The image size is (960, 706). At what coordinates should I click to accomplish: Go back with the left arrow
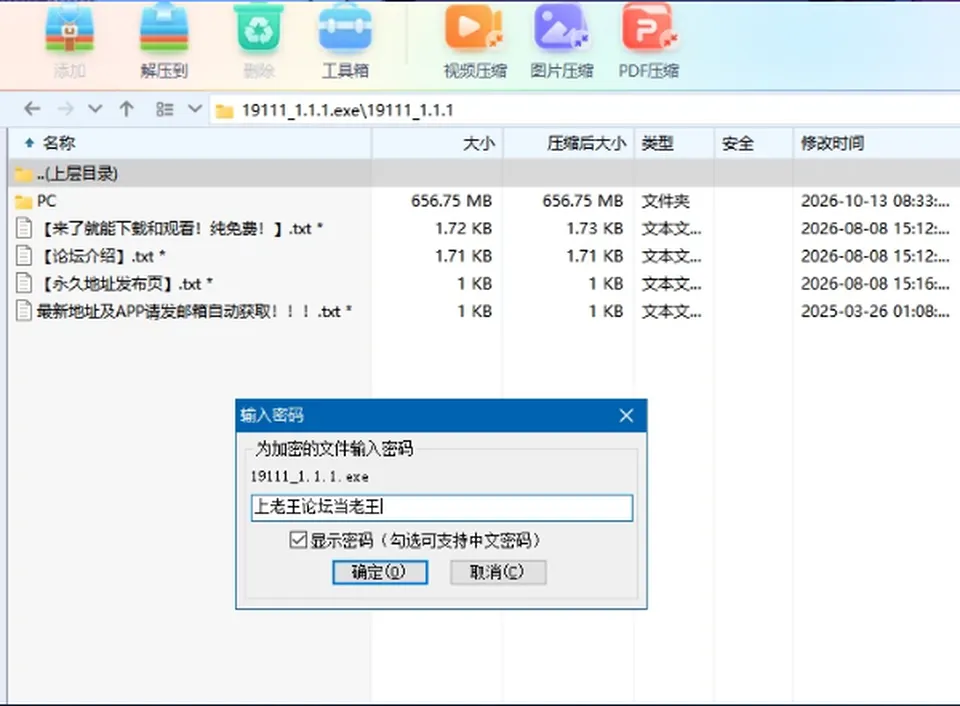[x=32, y=109]
